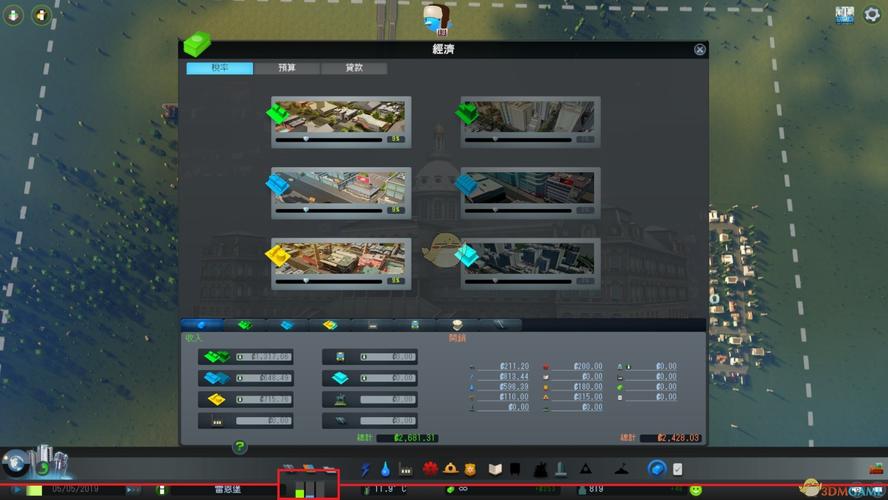
Task: Click the citizen happiness smiley
Action: [695, 490]
